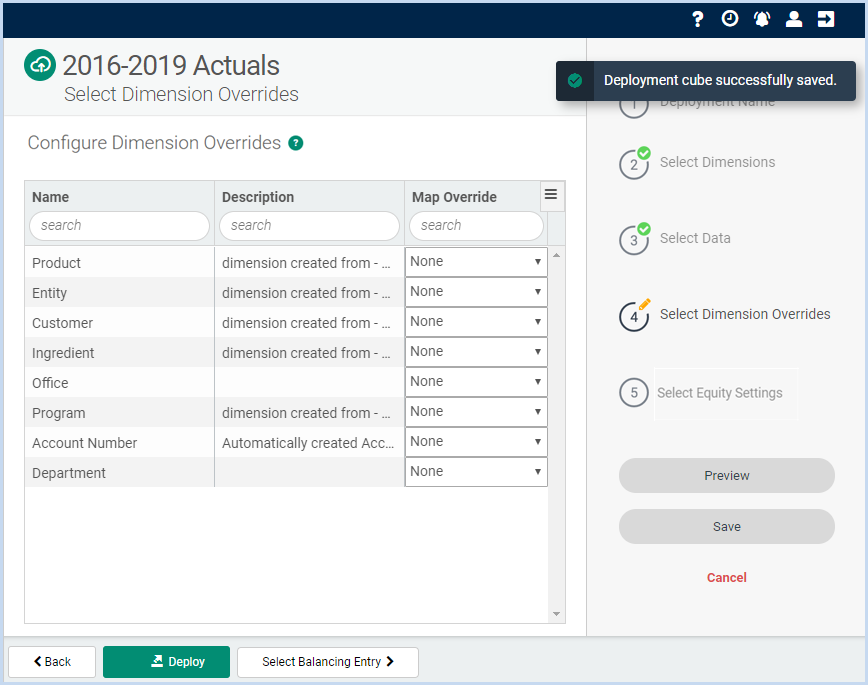
Task: Go to Select Dimension Overrides step
Action: click(x=745, y=314)
